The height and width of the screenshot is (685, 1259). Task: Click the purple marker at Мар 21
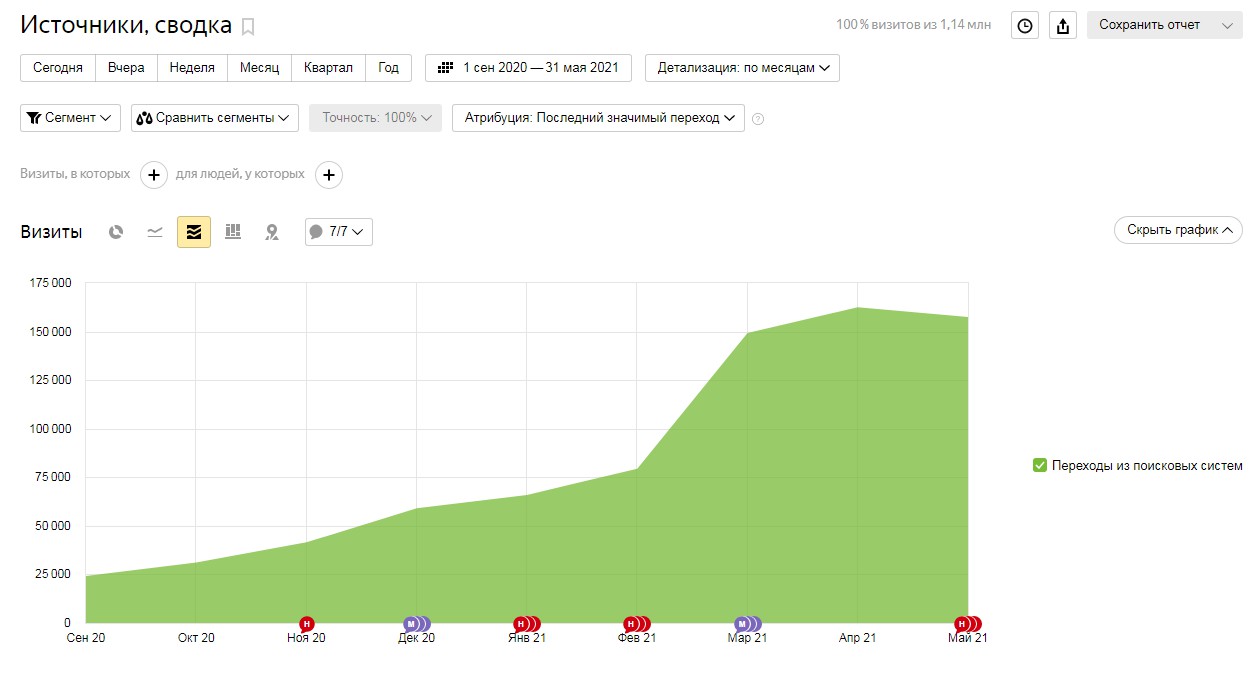(742, 624)
